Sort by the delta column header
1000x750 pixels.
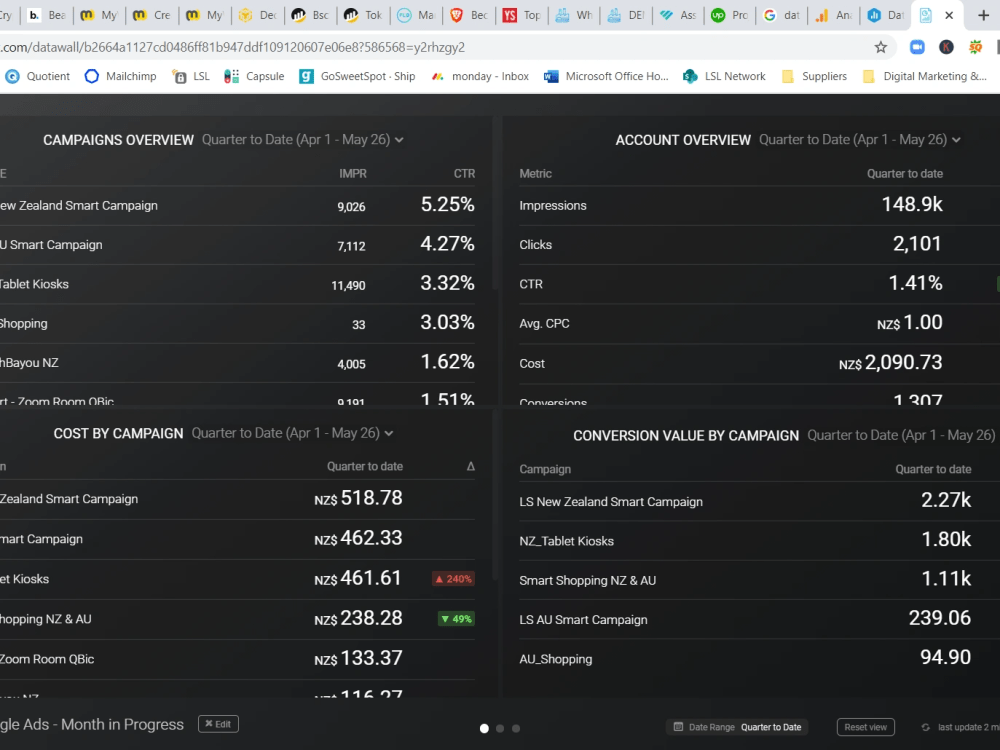coord(471,466)
